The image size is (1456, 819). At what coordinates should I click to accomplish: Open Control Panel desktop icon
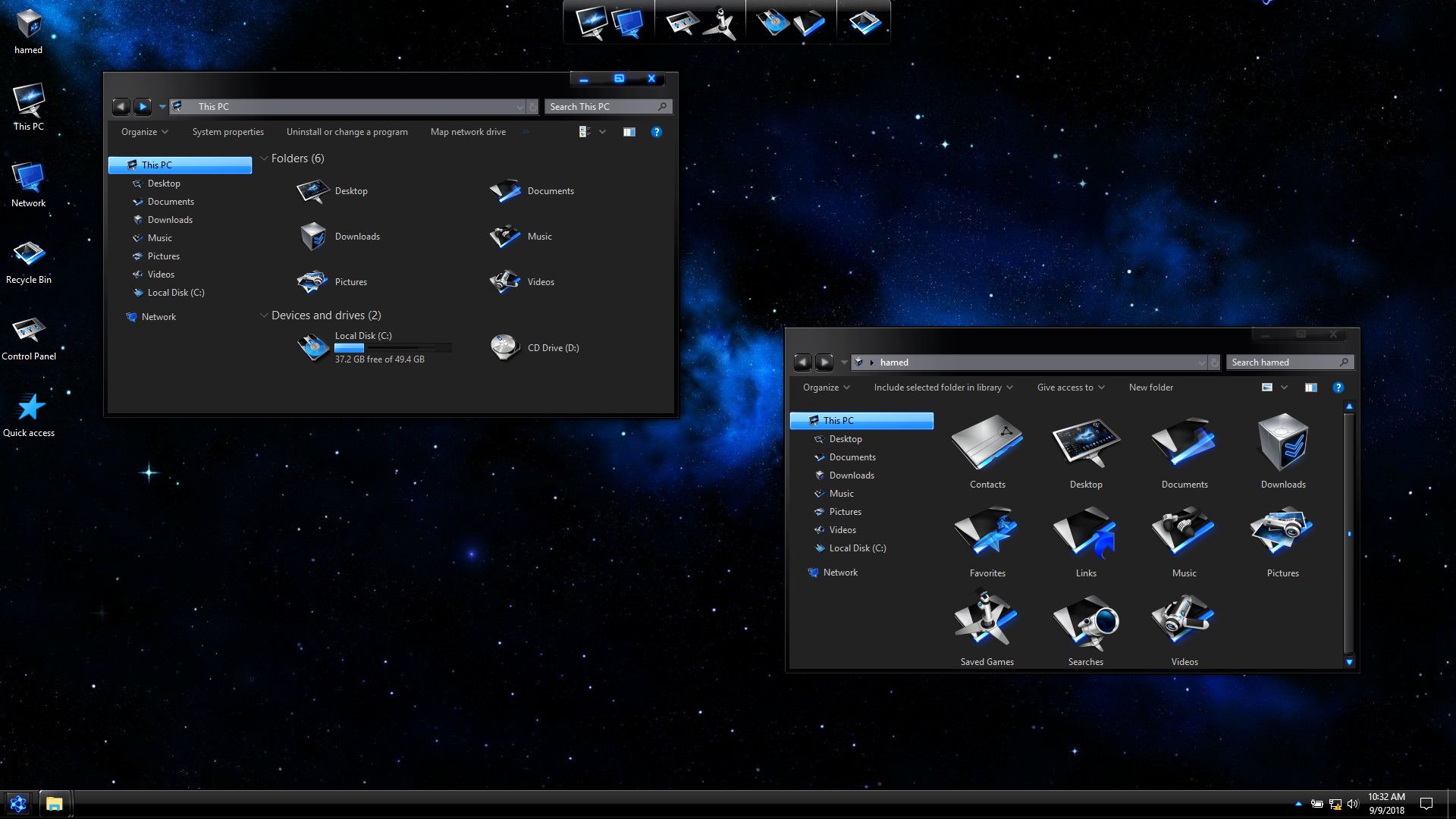coord(29,331)
